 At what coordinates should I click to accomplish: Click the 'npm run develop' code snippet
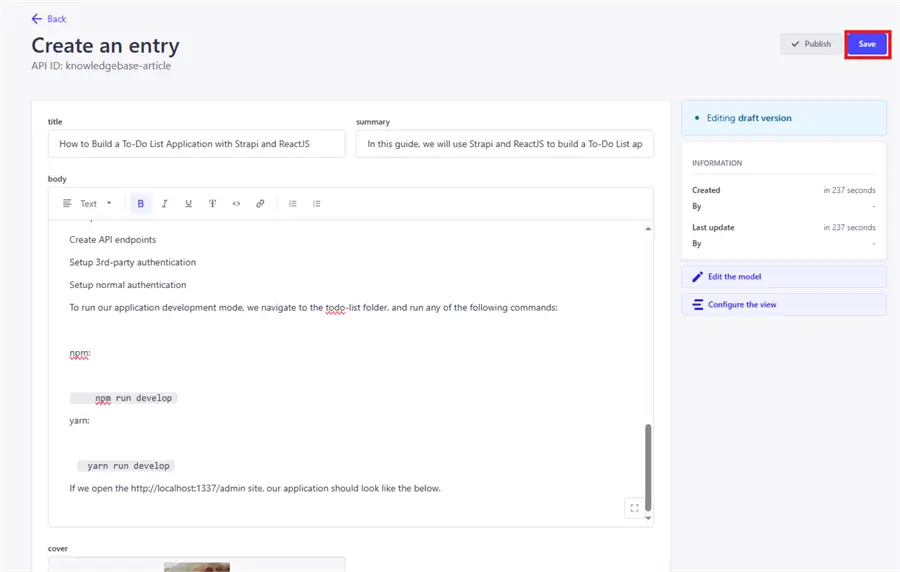124,398
